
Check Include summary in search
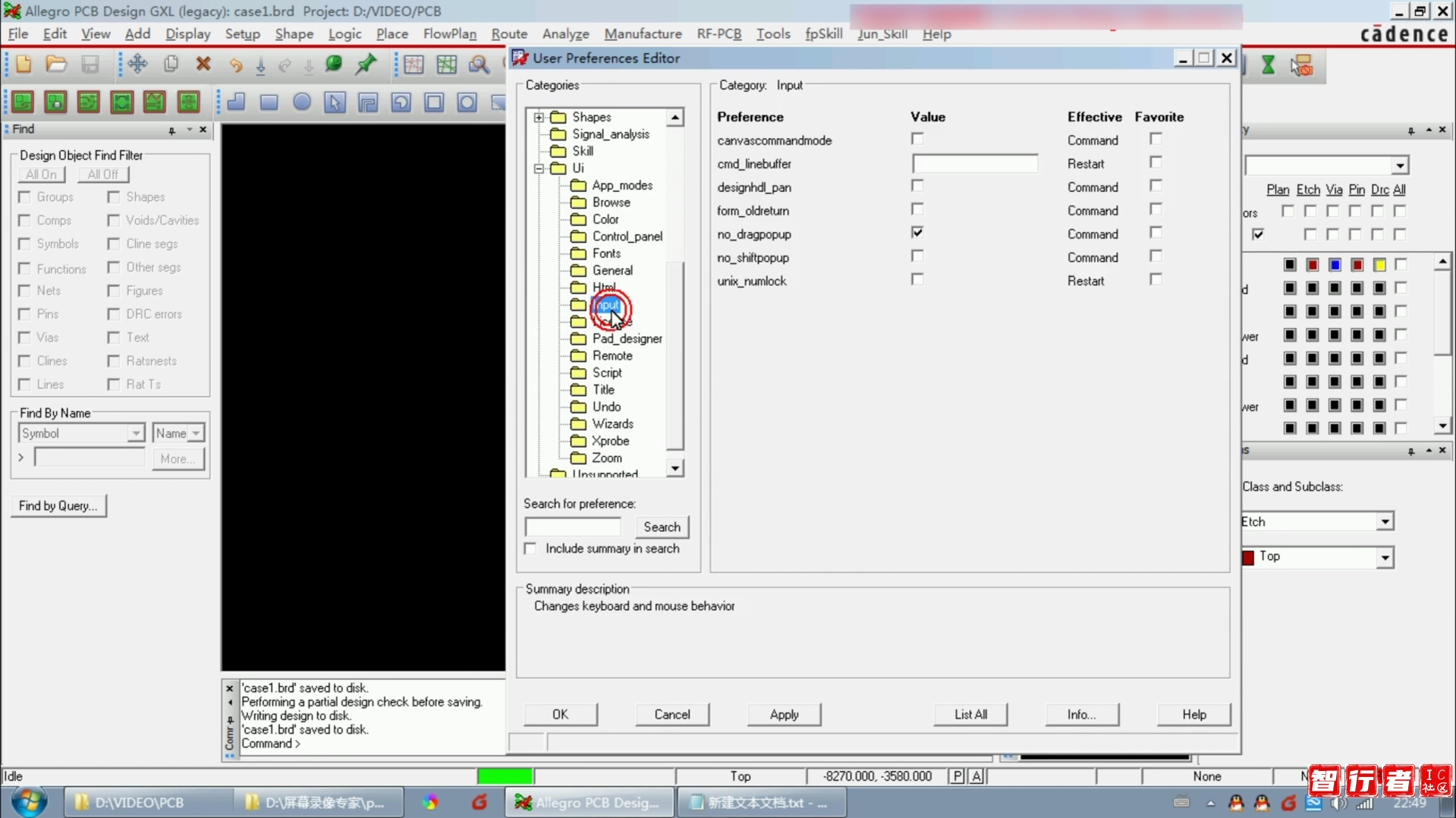[530, 549]
